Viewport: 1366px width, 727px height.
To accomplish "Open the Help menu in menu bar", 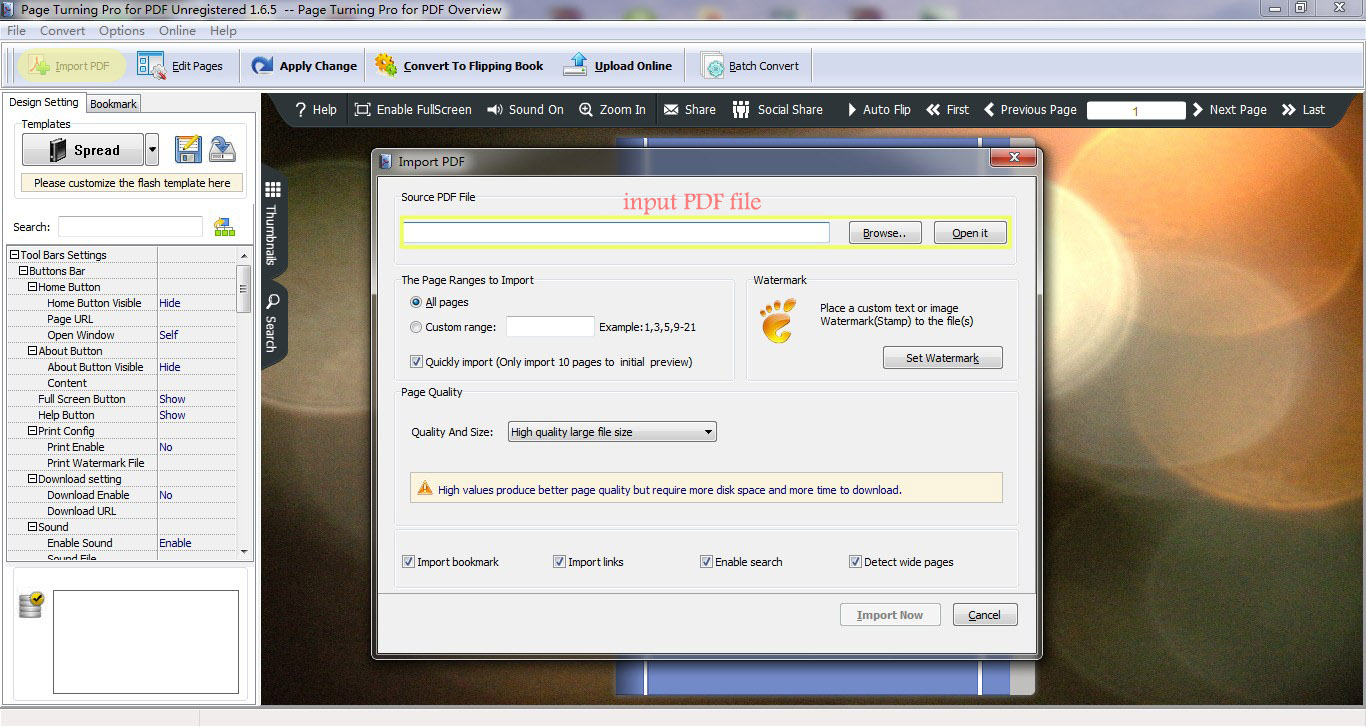I will click(x=223, y=31).
